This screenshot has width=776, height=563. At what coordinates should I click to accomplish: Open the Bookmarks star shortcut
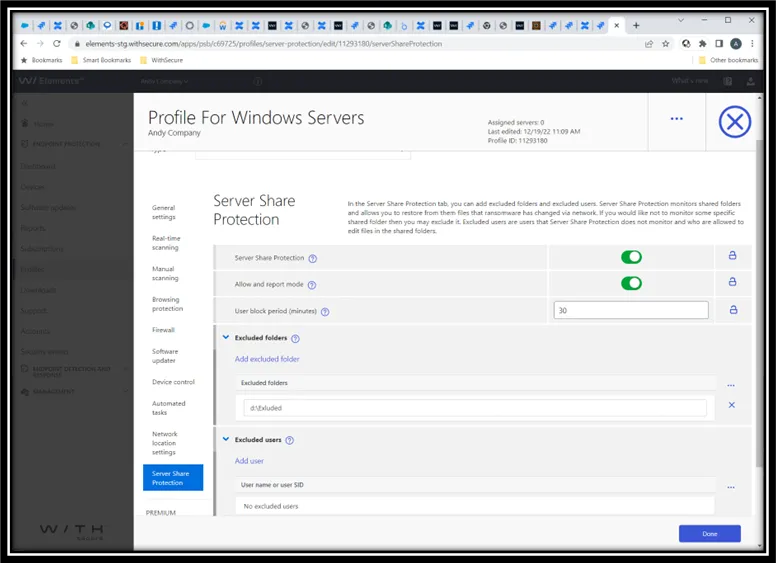(x=42, y=60)
